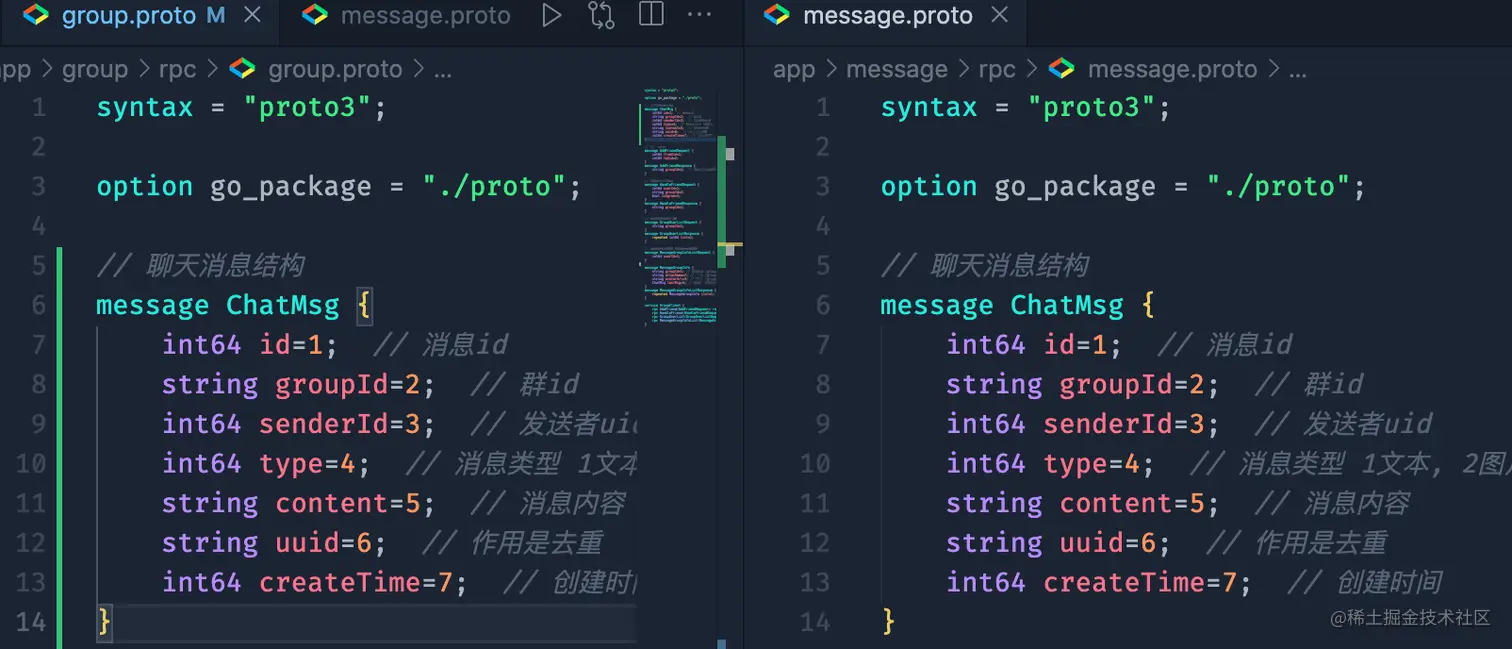1512x649 pixels.
Task: Click proto icon on right group's message.proto tab
Action: pyautogui.click(x=777, y=16)
